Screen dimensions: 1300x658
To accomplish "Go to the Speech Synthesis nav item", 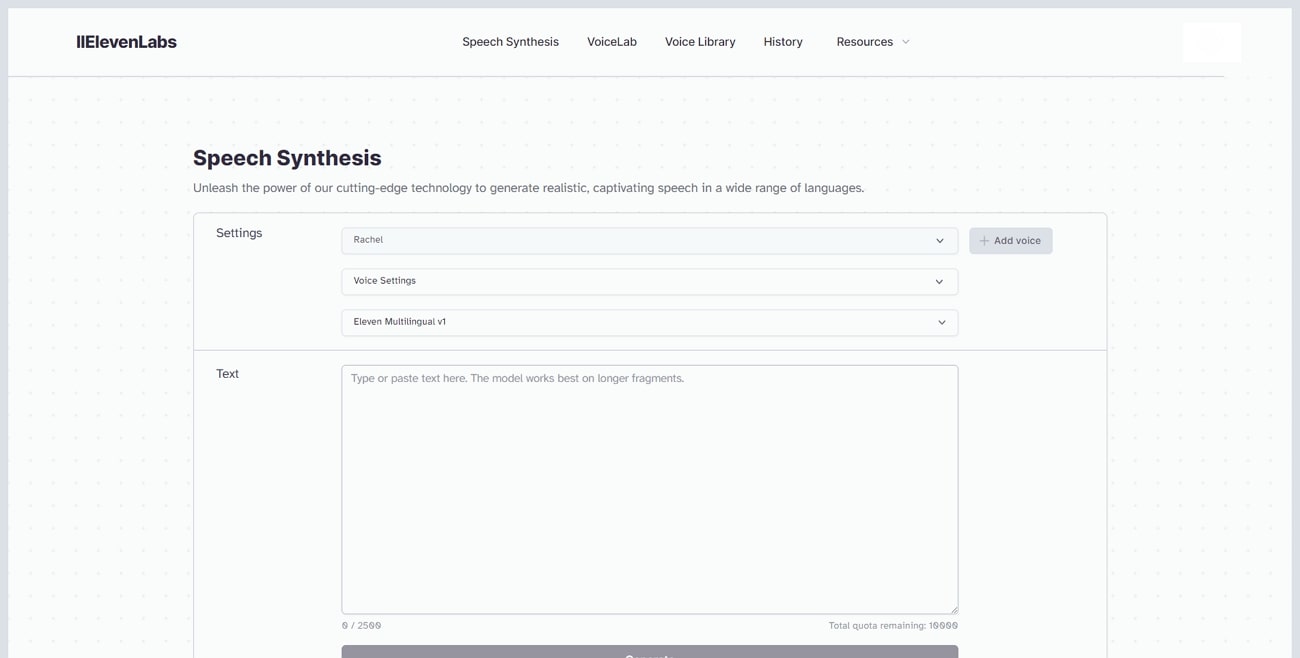I will [x=510, y=42].
